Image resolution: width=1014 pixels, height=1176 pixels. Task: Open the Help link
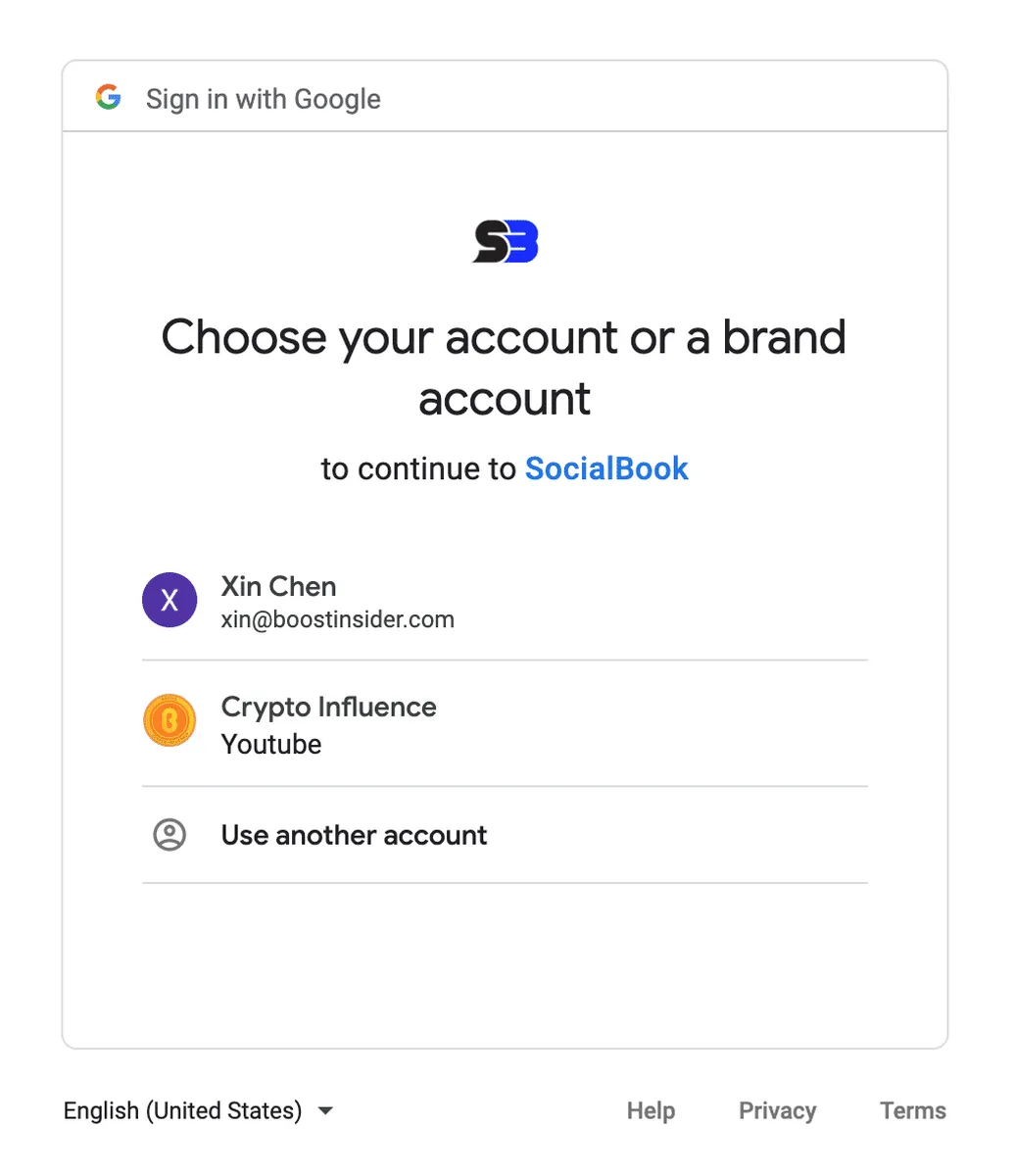651,1110
